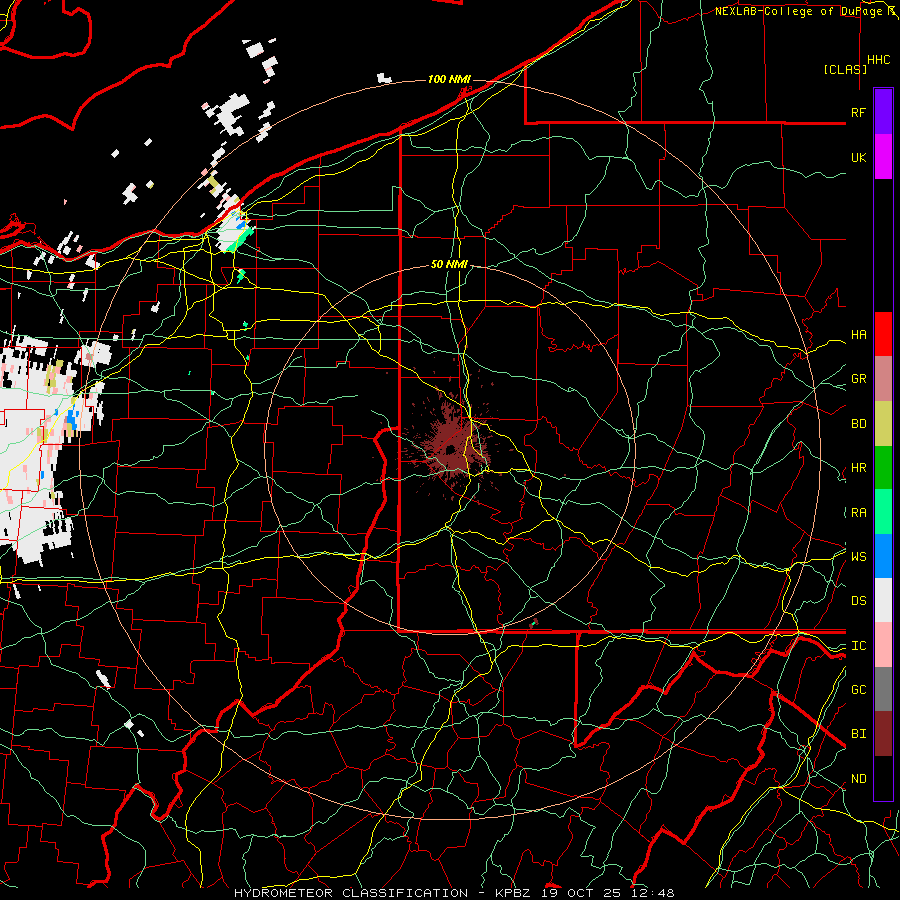This screenshot has width=900, height=900.
Task: Click the '[CLAS]' legend header text
Action: click(845, 69)
